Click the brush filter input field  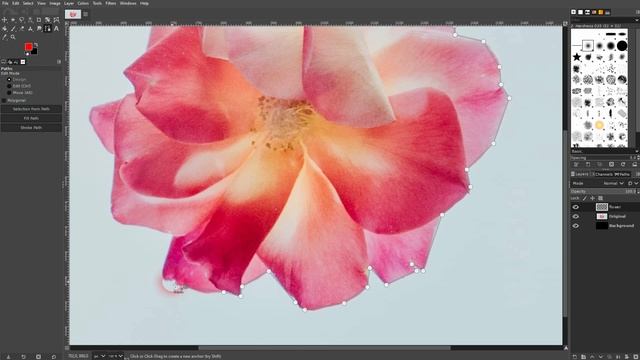click(x=602, y=20)
